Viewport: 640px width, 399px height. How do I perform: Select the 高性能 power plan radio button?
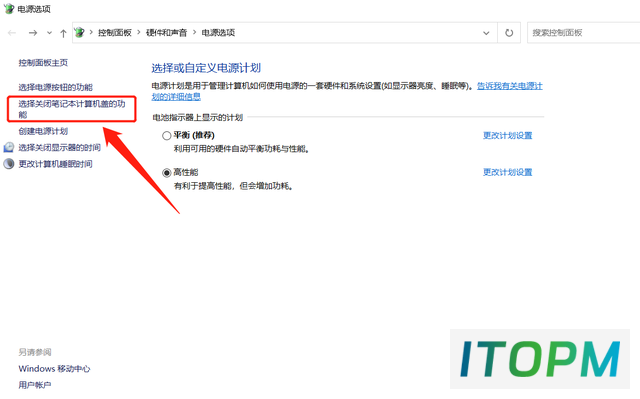click(166, 173)
